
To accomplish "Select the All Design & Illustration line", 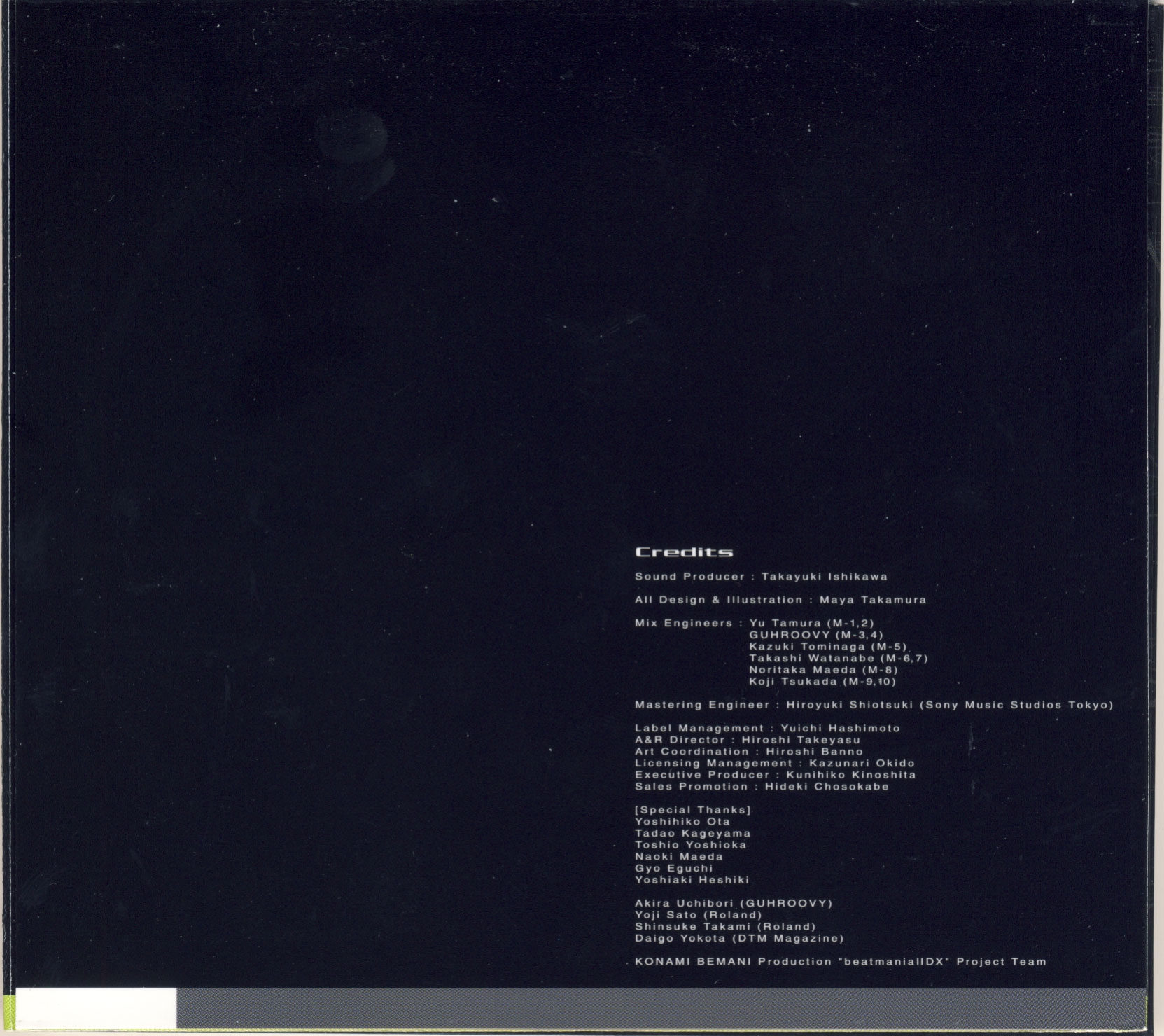I will coord(780,600).
